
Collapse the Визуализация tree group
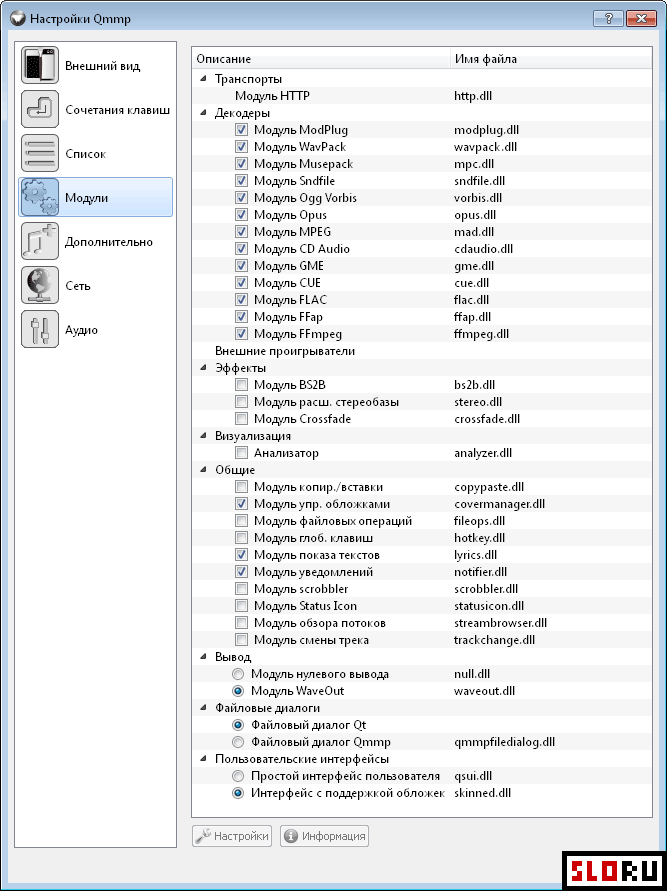click(x=203, y=436)
